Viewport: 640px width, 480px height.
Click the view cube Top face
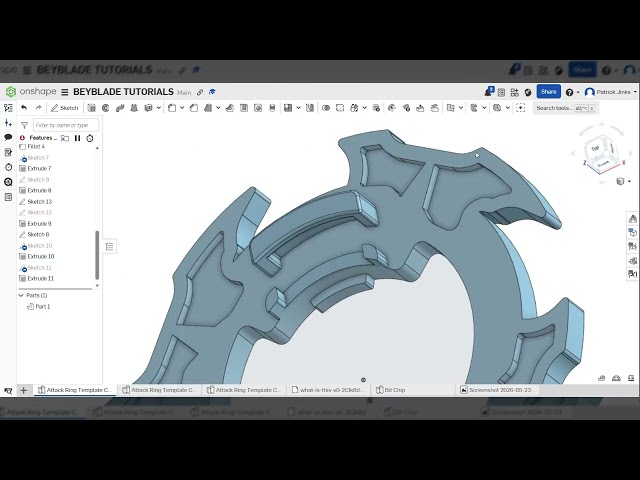tap(595, 148)
